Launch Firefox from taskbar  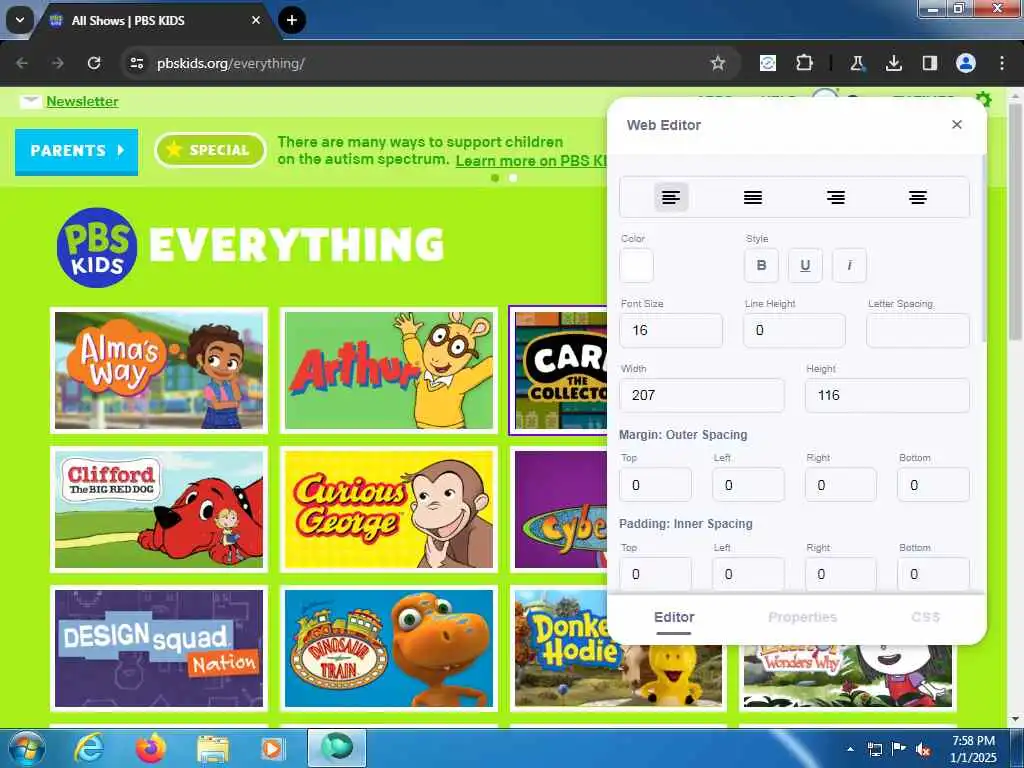[151, 748]
